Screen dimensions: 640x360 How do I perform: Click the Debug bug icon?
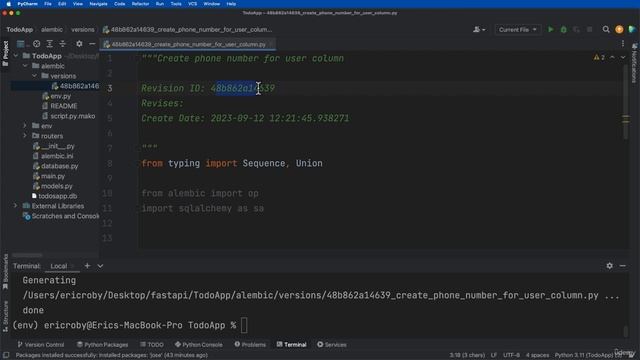564,29
